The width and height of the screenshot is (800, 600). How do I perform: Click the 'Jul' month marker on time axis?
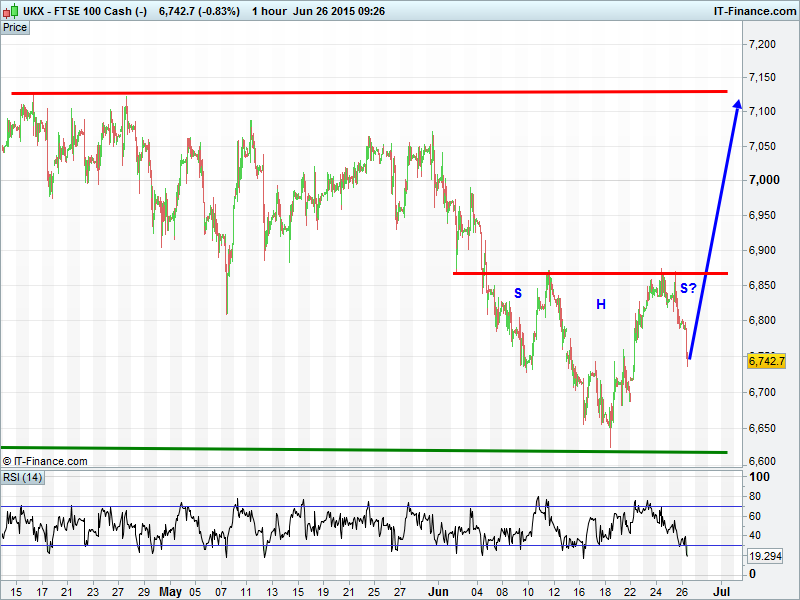pos(720,590)
